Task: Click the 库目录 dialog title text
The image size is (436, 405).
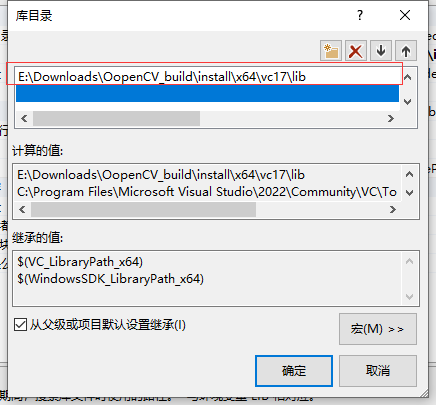Action: [x=34, y=16]
